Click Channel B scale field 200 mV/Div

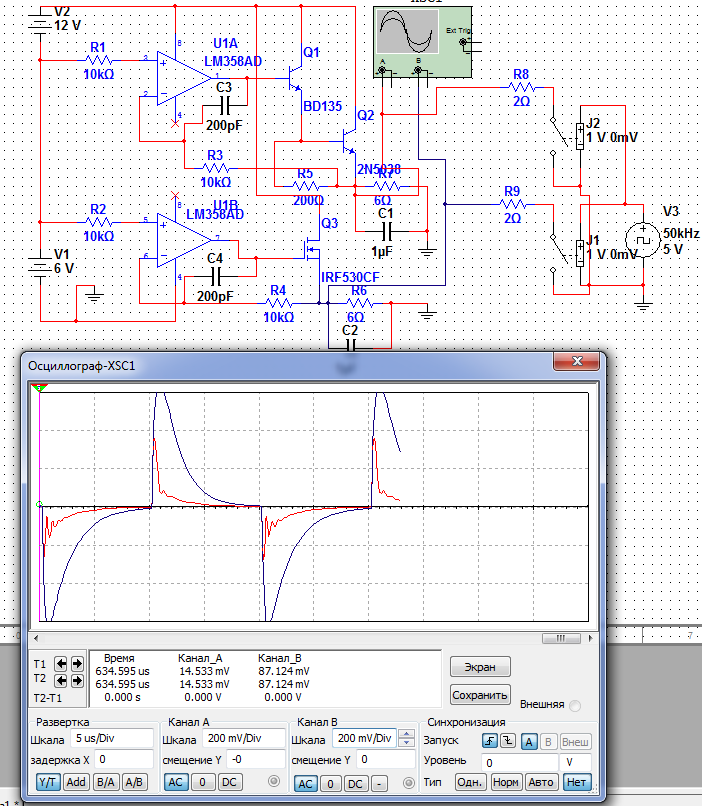[365, 738]
